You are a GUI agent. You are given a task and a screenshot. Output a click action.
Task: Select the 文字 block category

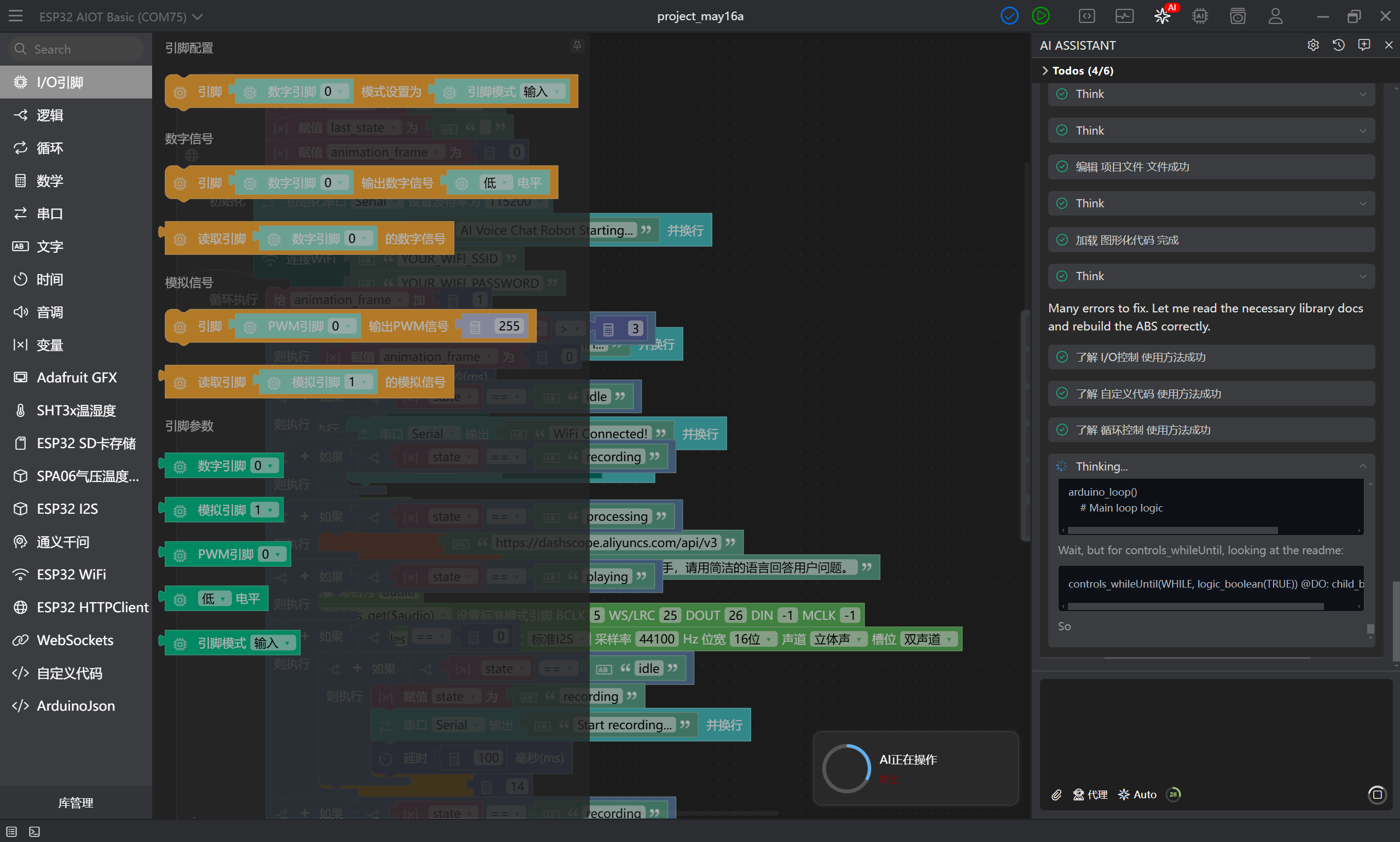point(76,246)
